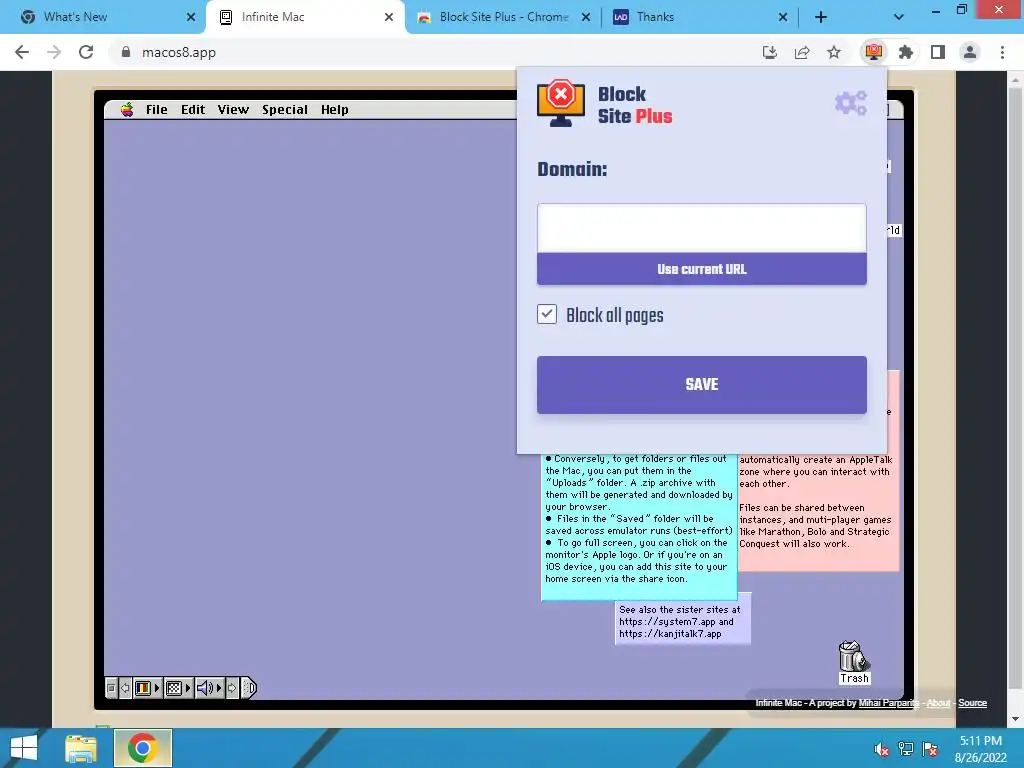Open a new browser tab
Viewport: 1024px width, 768px height.
(821, 17)
